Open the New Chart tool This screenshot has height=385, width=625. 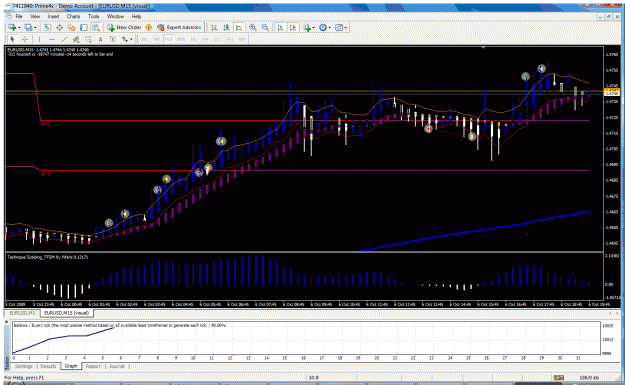[x=12, y=27]
